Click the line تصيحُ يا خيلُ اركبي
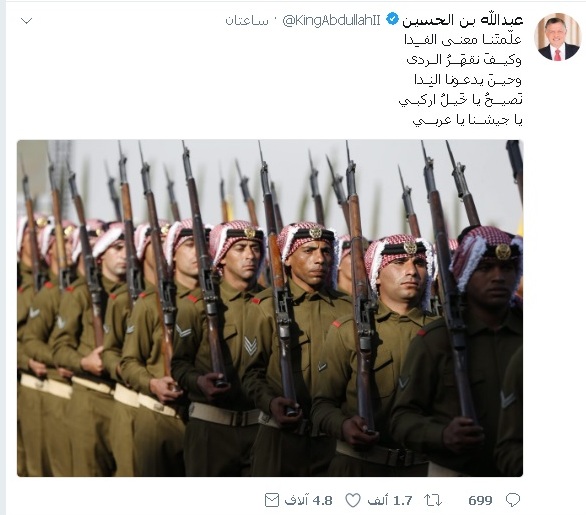Viewport: 586px width, 515px height. point(460,99)
